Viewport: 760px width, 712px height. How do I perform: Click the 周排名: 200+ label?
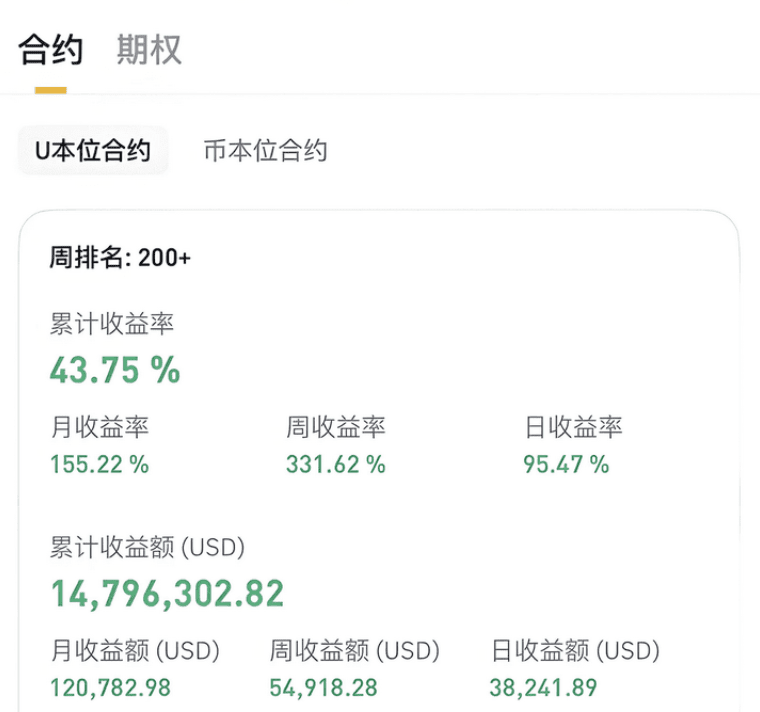tap(120, 257)
